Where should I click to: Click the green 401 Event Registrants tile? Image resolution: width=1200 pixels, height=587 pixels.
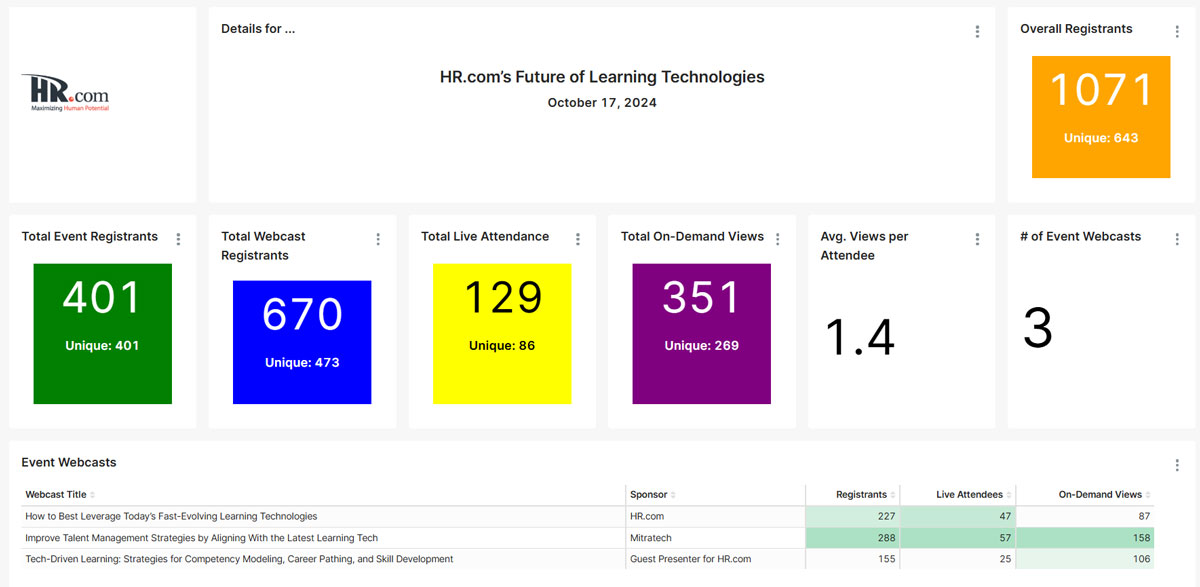[102, 334]
